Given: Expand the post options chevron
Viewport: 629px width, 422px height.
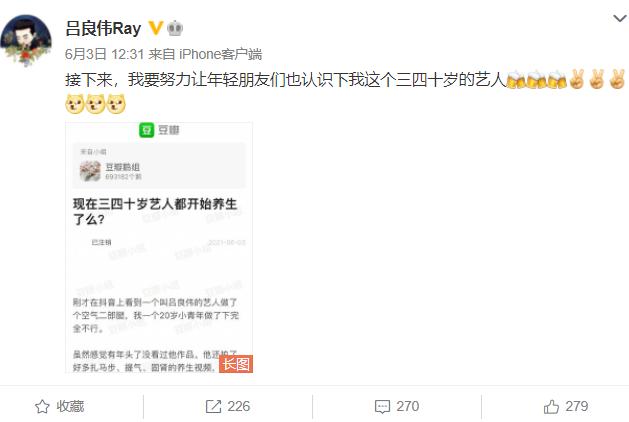Looking at the screenshot, I should click(620, 18).
